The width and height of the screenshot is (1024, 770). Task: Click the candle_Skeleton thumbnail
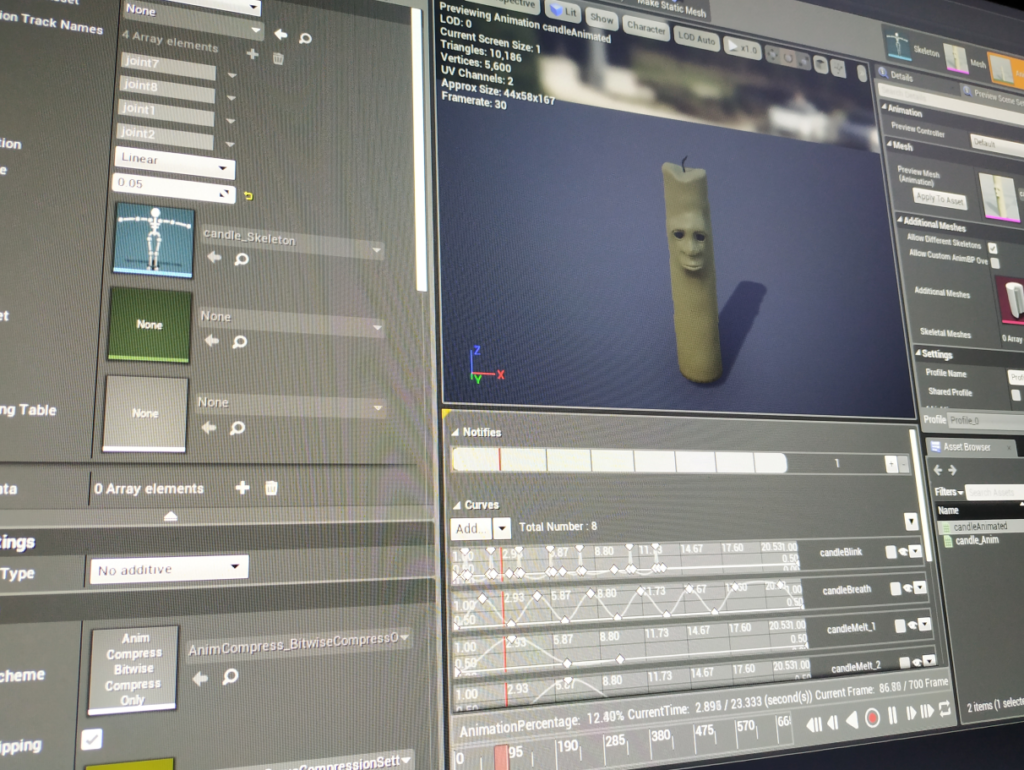pyautogui.click(x=154, y=240)
